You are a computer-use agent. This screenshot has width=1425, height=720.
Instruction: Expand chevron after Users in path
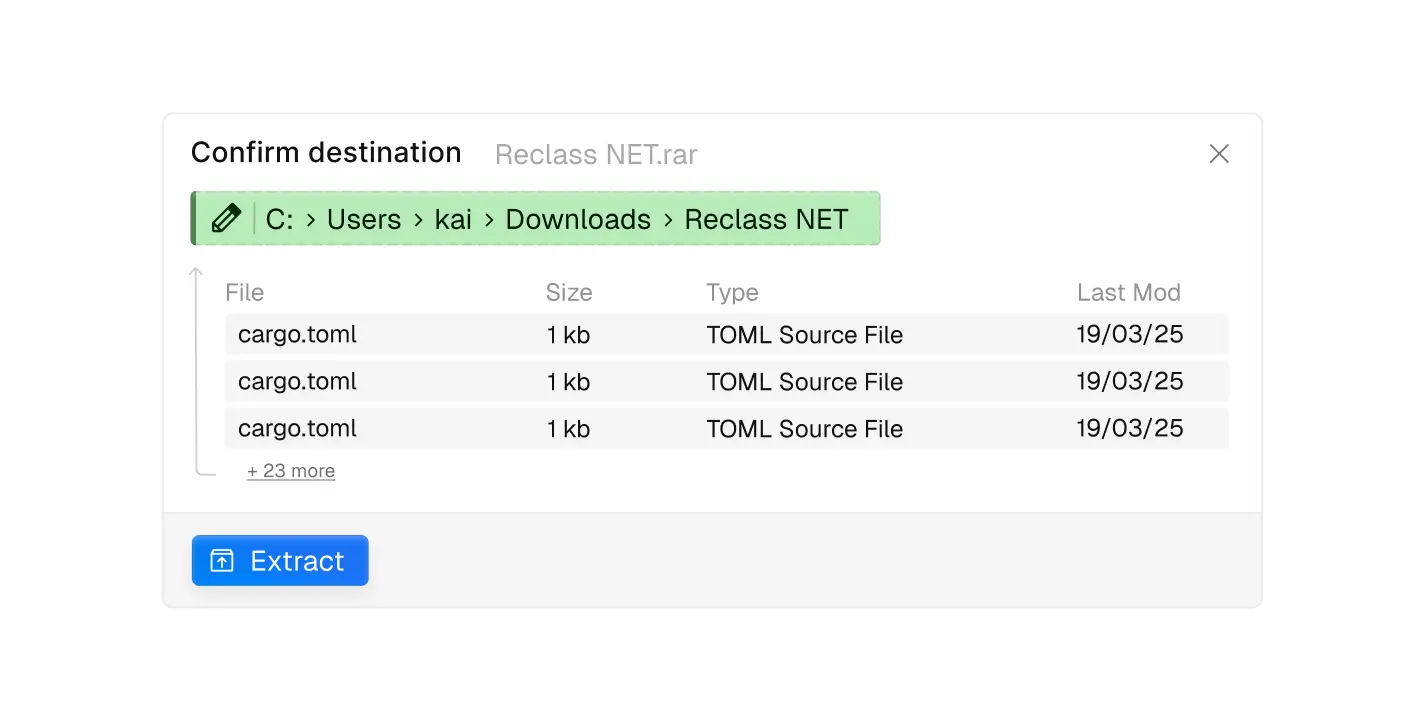point(418,220)
